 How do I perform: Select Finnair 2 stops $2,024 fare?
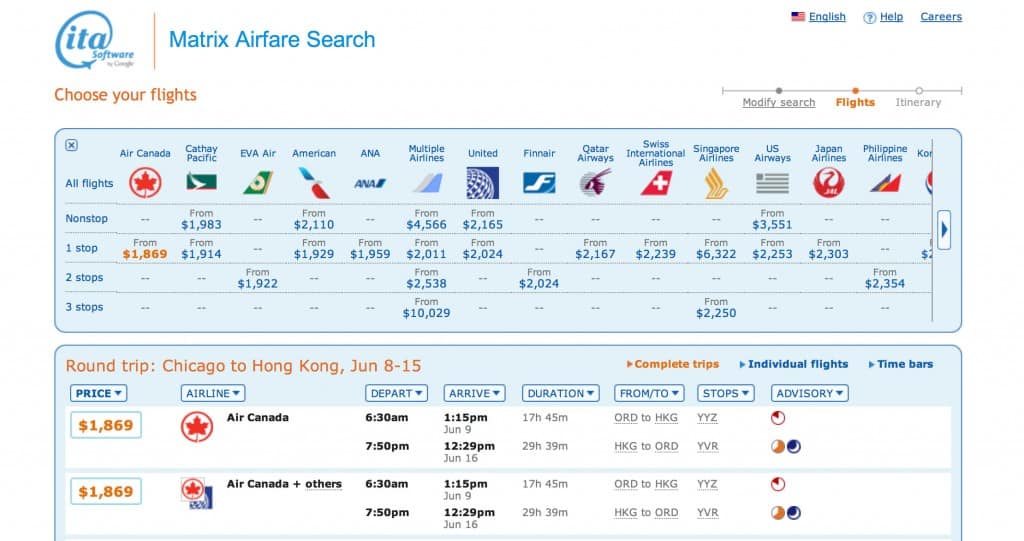click(x=539, y=284)
